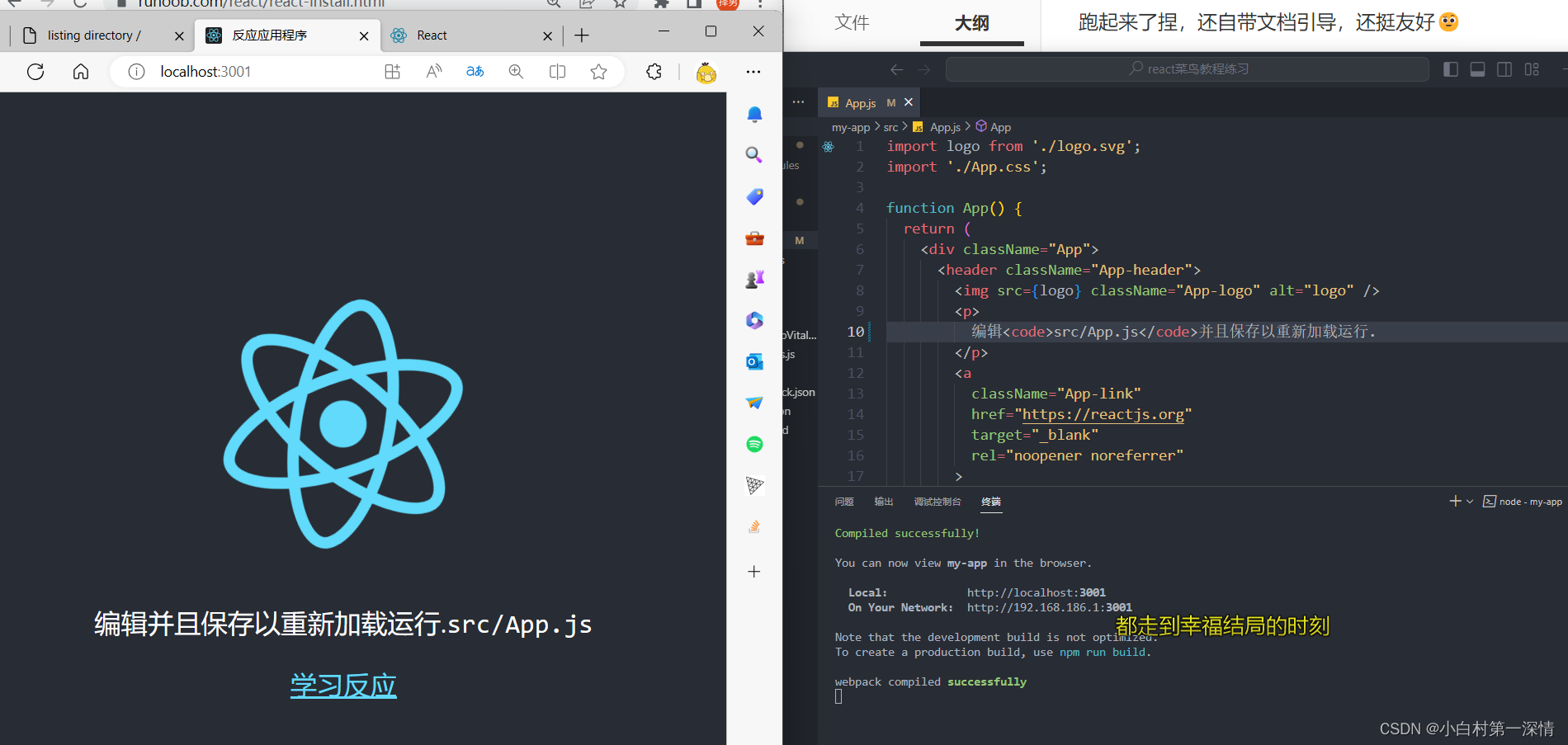Screen dimensions: 1568x745
Task: Open a new Edge tab
Action: (582, 35)
